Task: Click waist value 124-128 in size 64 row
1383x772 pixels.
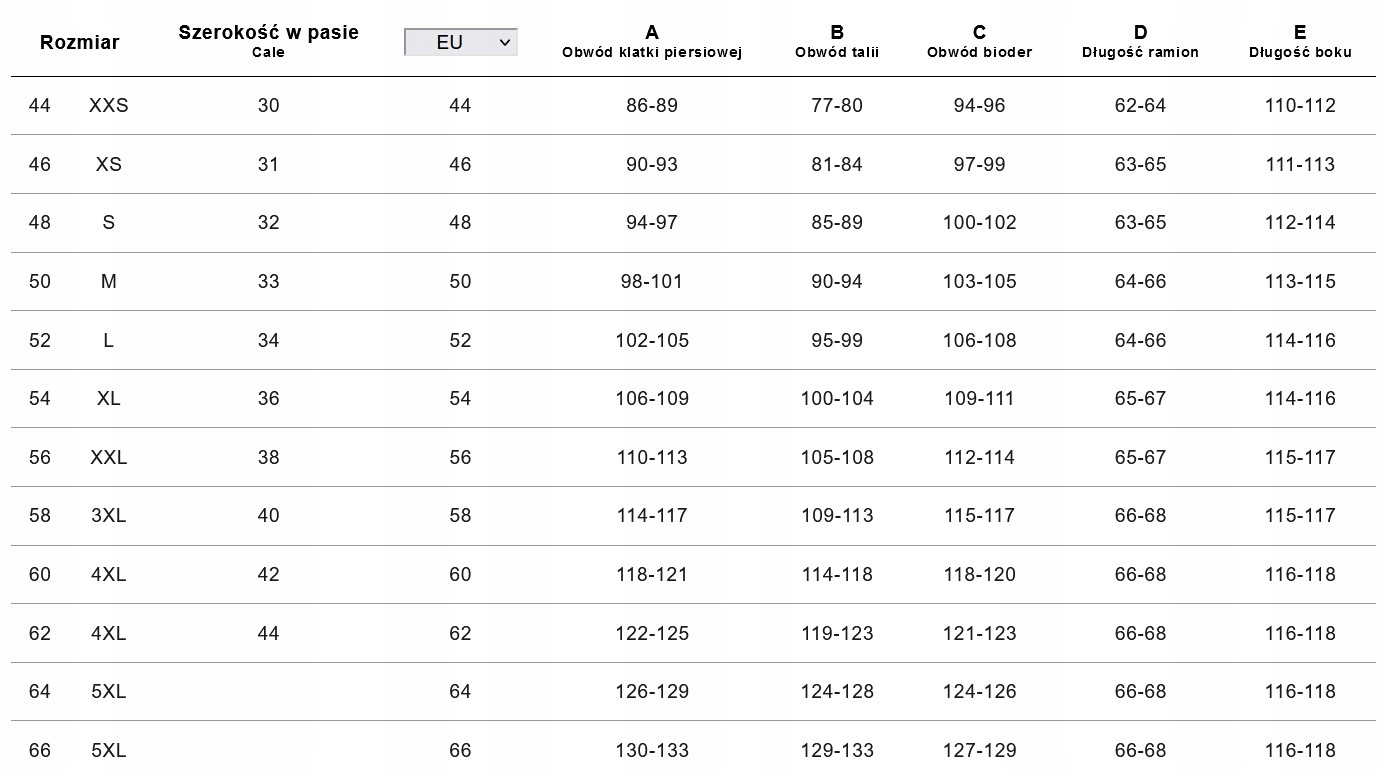Action: [x=837, y=691]
